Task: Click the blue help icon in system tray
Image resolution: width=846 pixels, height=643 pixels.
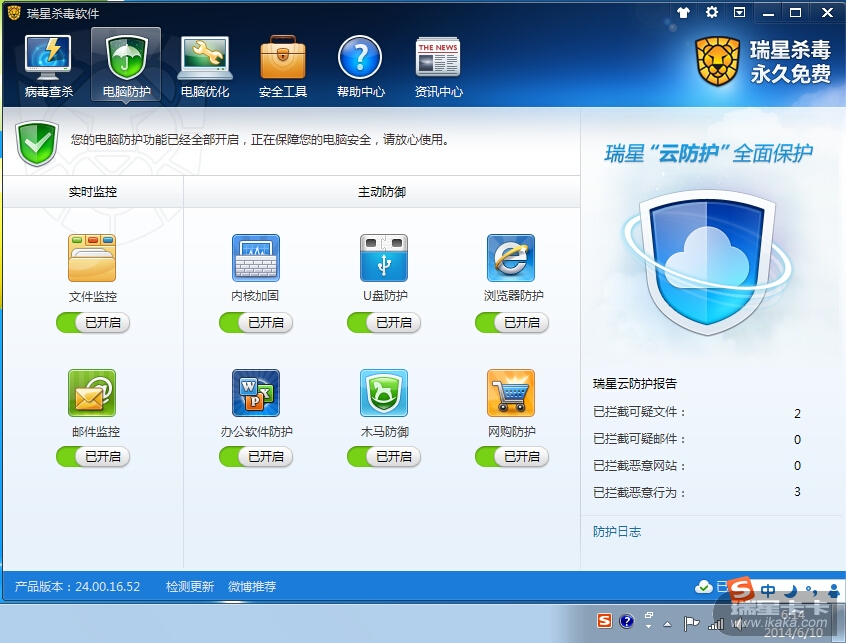Action: [626, 621]
